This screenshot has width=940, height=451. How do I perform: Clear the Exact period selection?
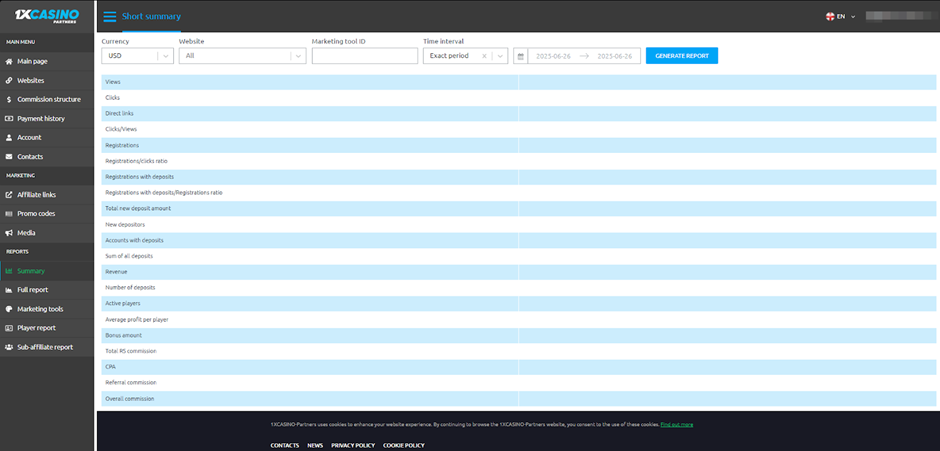click(x=484, y=56)
